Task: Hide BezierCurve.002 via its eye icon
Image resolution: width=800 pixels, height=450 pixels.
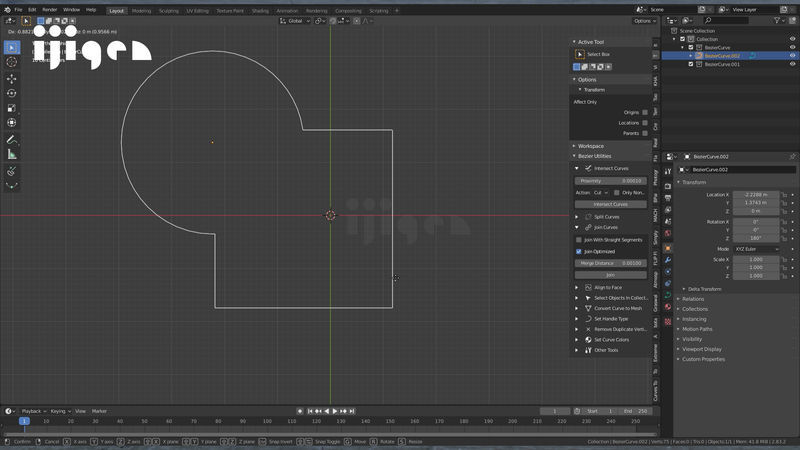Action: pyautogui.click(x=792, y=56)
